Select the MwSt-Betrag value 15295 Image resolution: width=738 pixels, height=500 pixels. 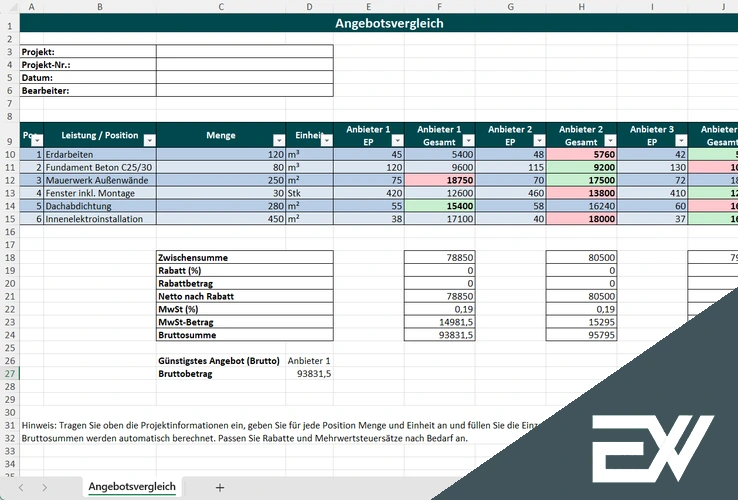point(581,322)
